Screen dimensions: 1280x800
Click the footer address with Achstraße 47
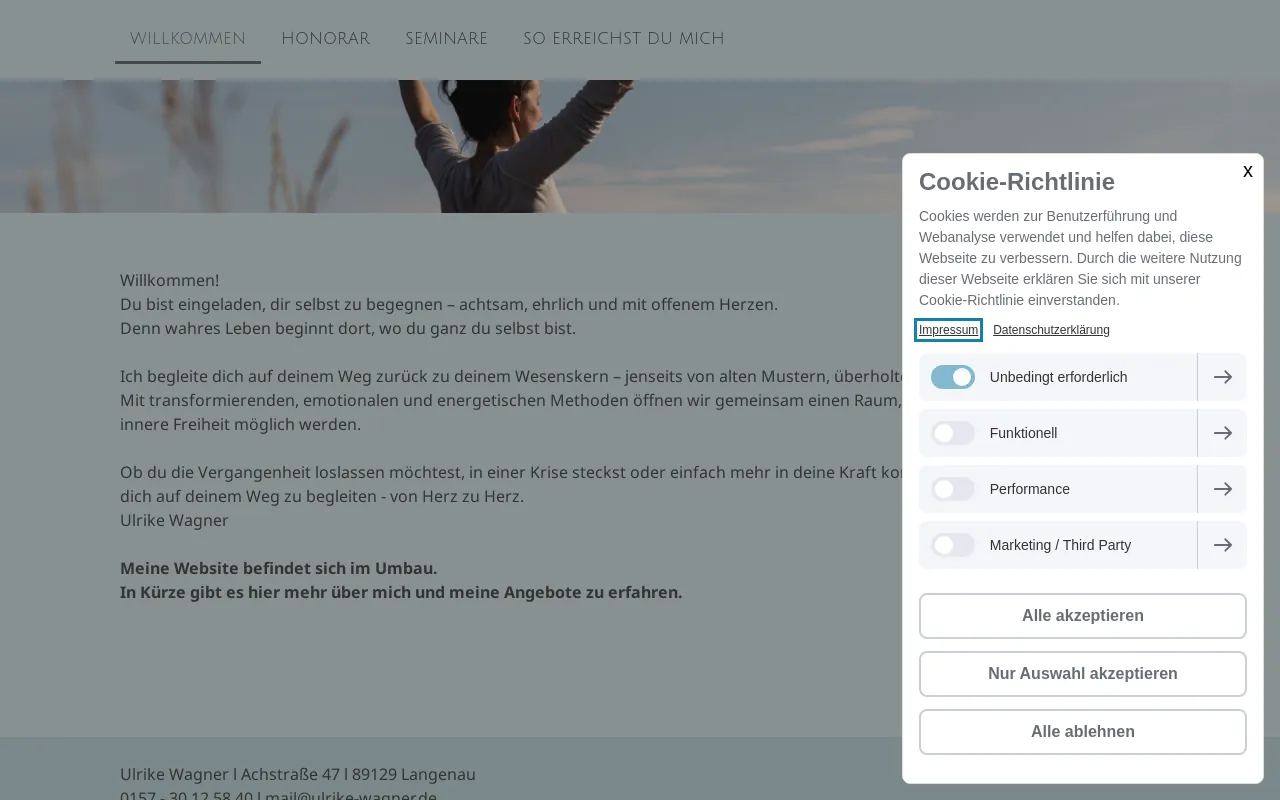(298, 774)
